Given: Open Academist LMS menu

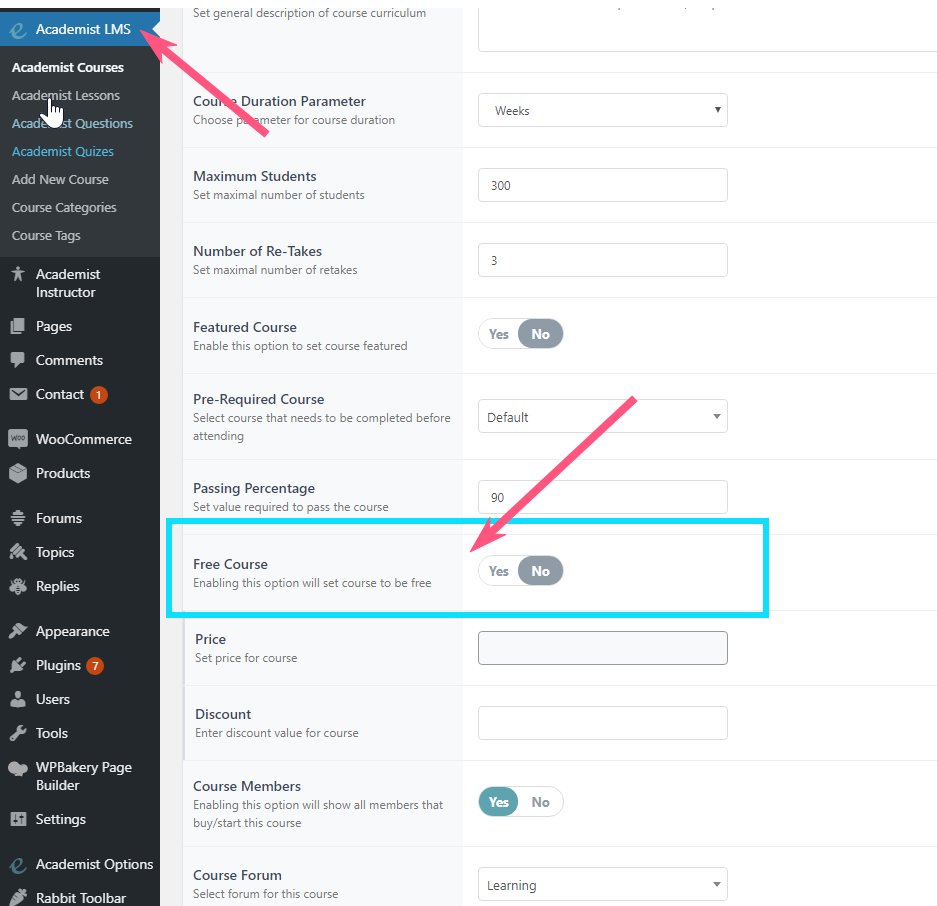Looking at the screenshot, I should [x=80, y=29].
